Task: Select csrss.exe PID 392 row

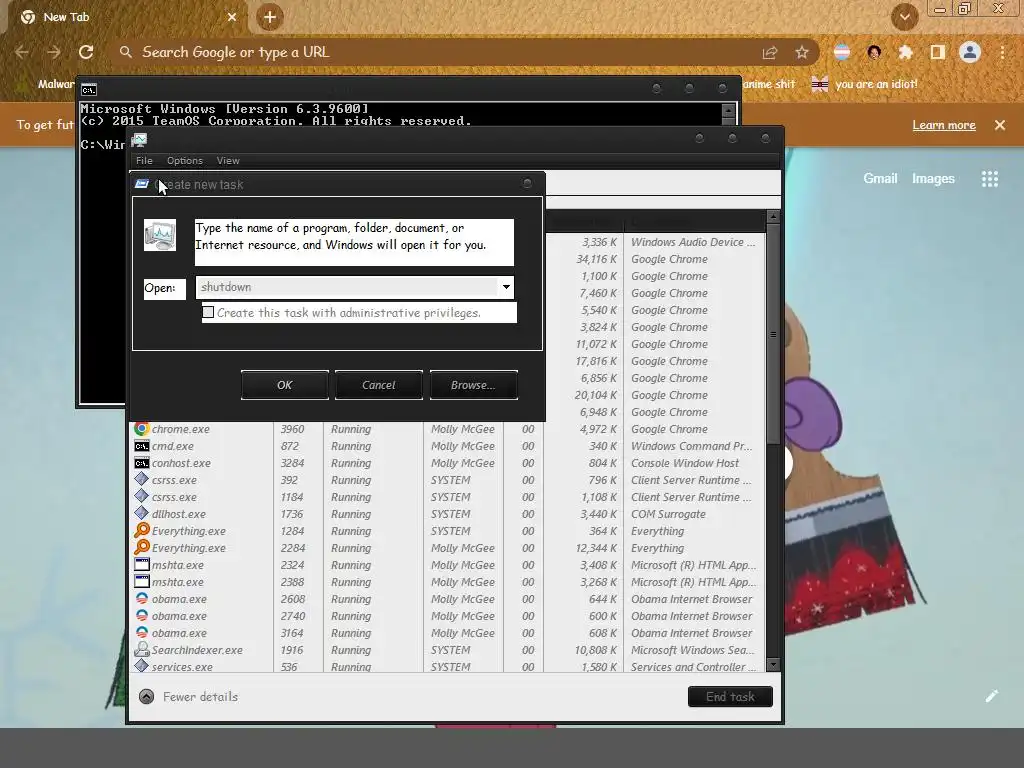Action: 447,480
